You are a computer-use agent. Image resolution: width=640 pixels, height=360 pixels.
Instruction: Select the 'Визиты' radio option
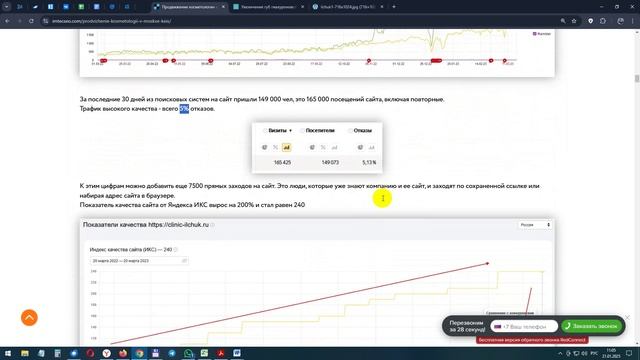coord(265,131)
